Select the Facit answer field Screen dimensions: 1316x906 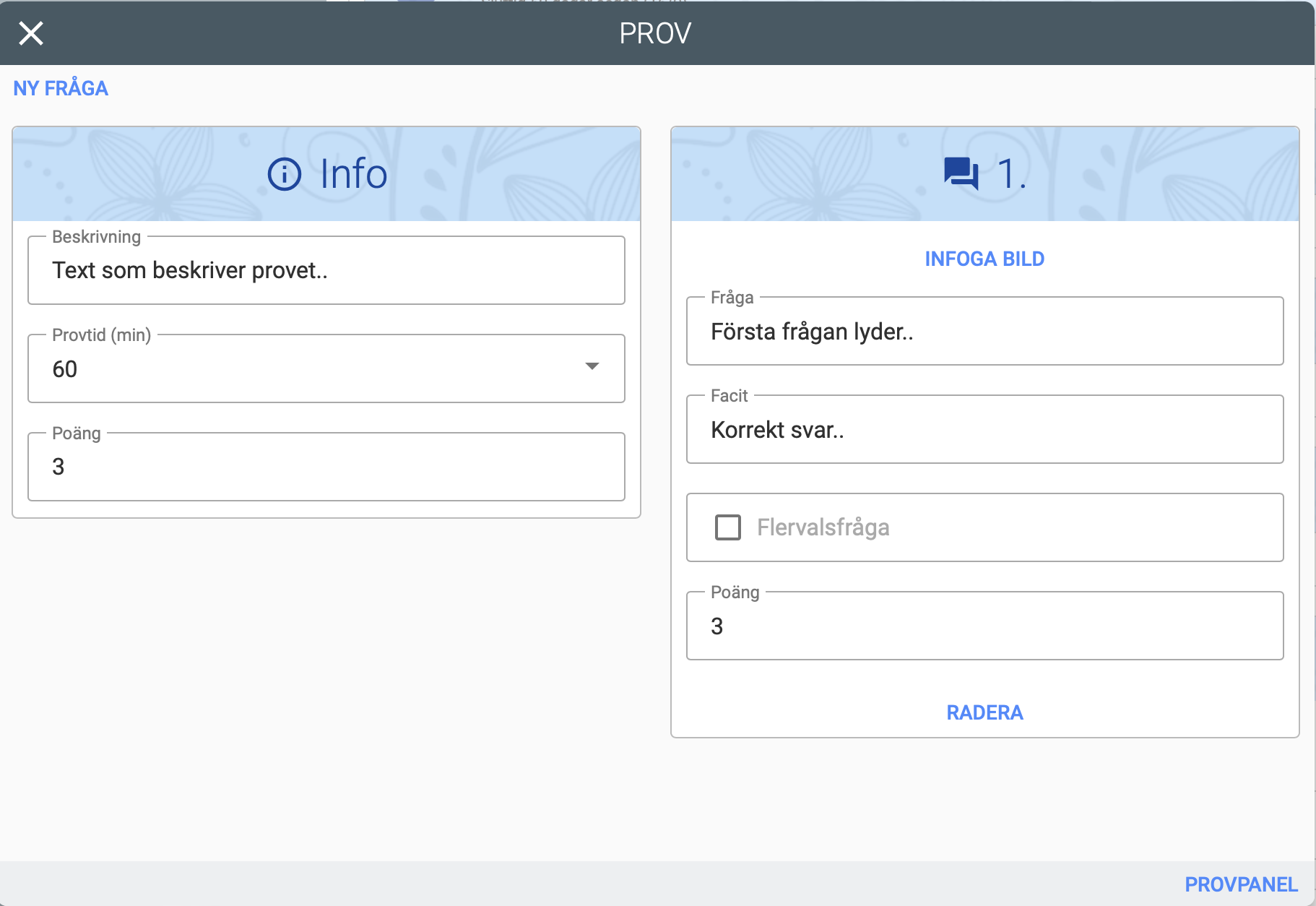(x=984, y=430)
